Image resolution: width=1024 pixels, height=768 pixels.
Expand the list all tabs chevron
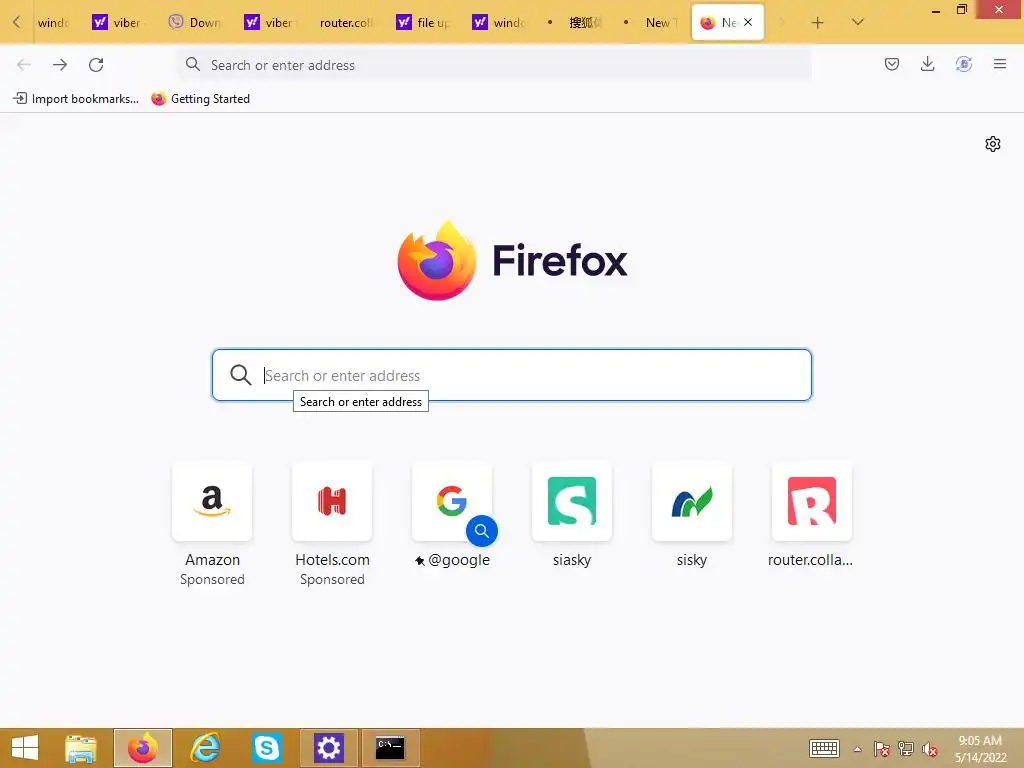pyautogui.click(x=857, y=22)
